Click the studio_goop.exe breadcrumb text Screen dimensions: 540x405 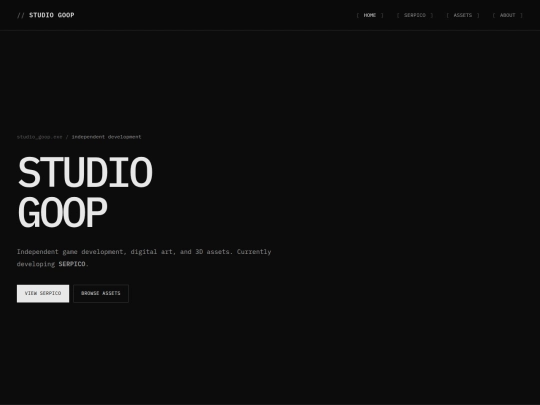40,137
